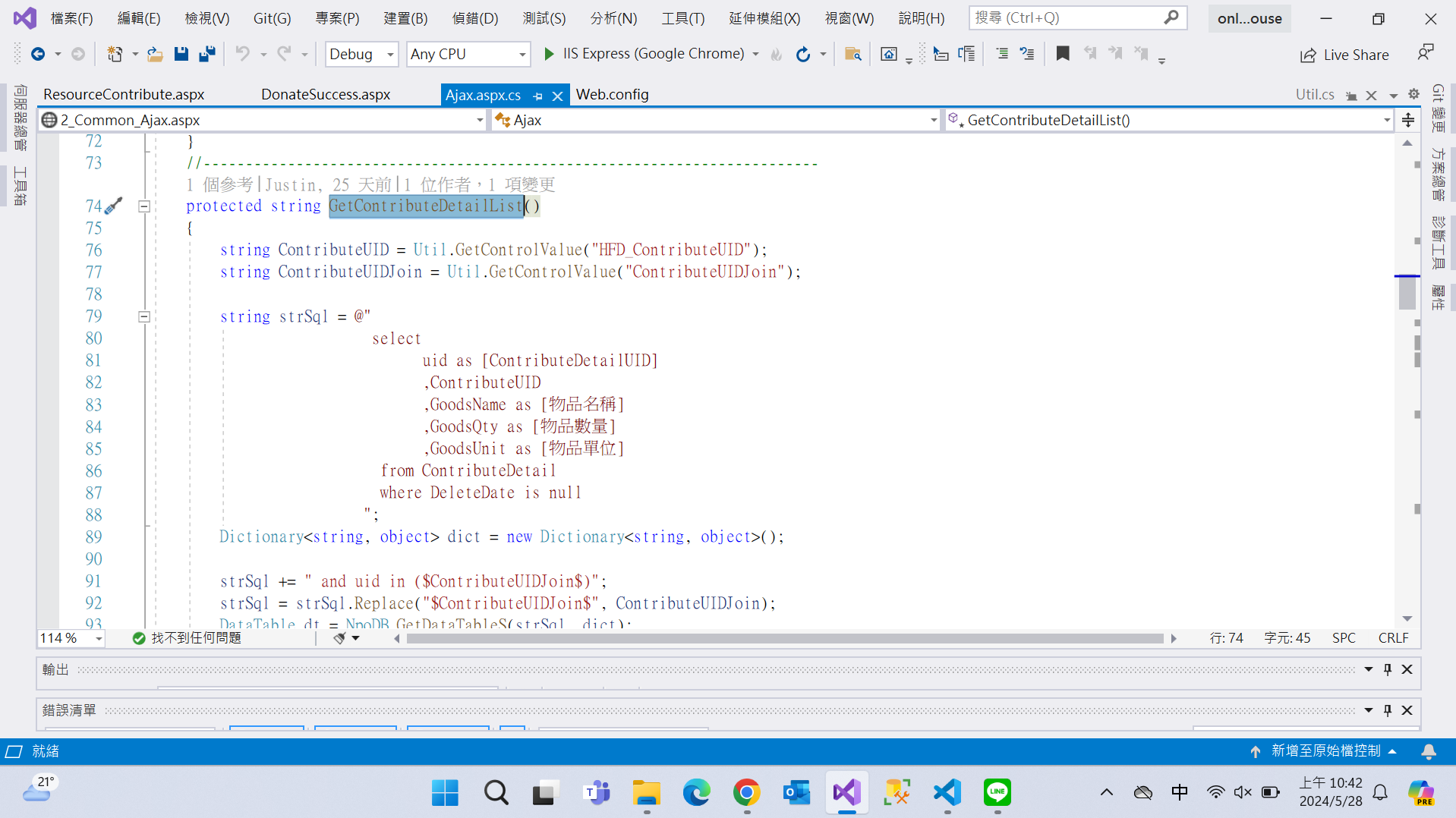Click the Save All toolbar icon

pos(206,54)
